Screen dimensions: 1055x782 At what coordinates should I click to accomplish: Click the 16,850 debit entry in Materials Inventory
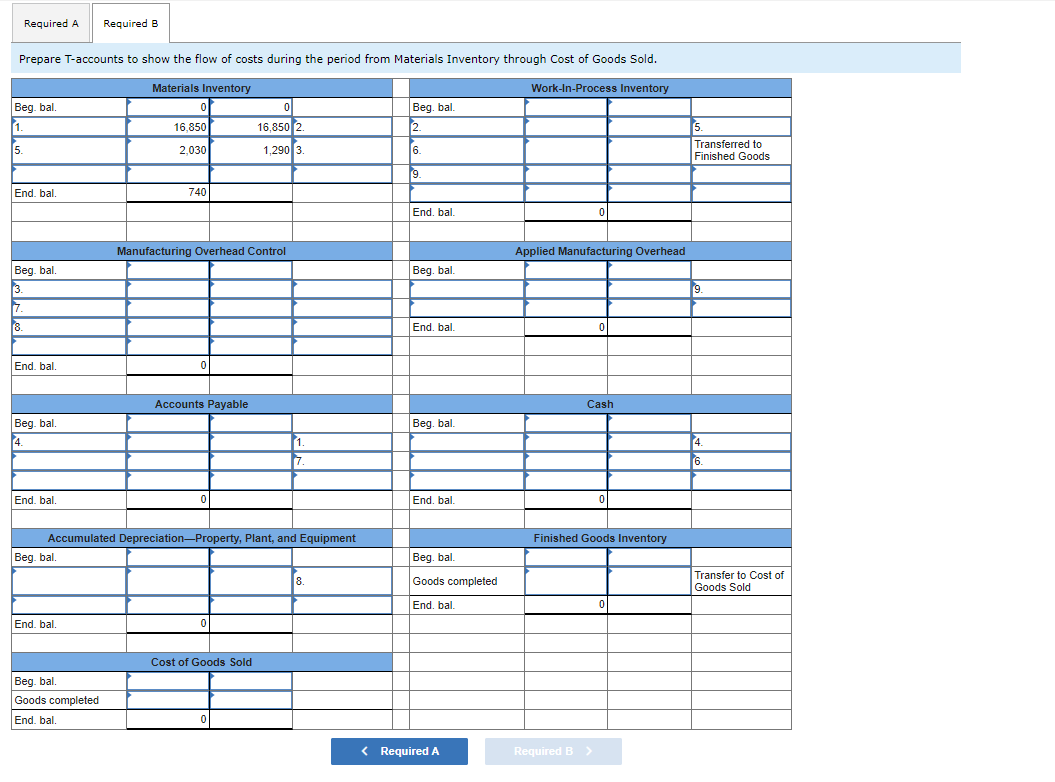pos(167,127)
